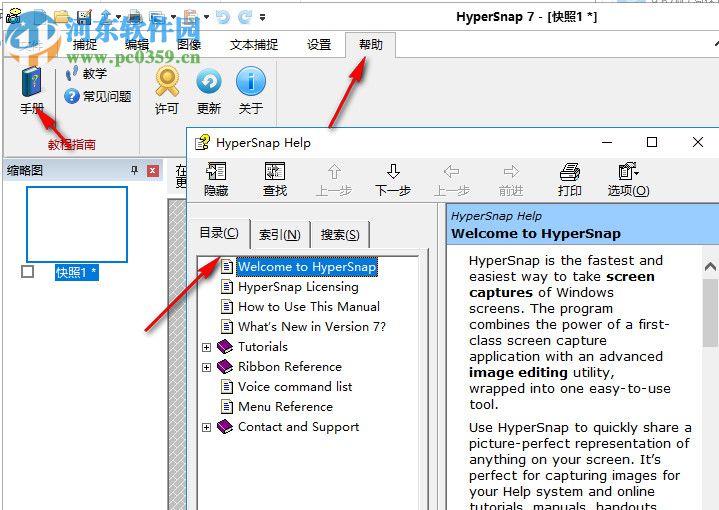Image resolution: width=719 pixels, height=510 pixels.
Task: Click the left-arrow back icon in Help
Action: 452,172
